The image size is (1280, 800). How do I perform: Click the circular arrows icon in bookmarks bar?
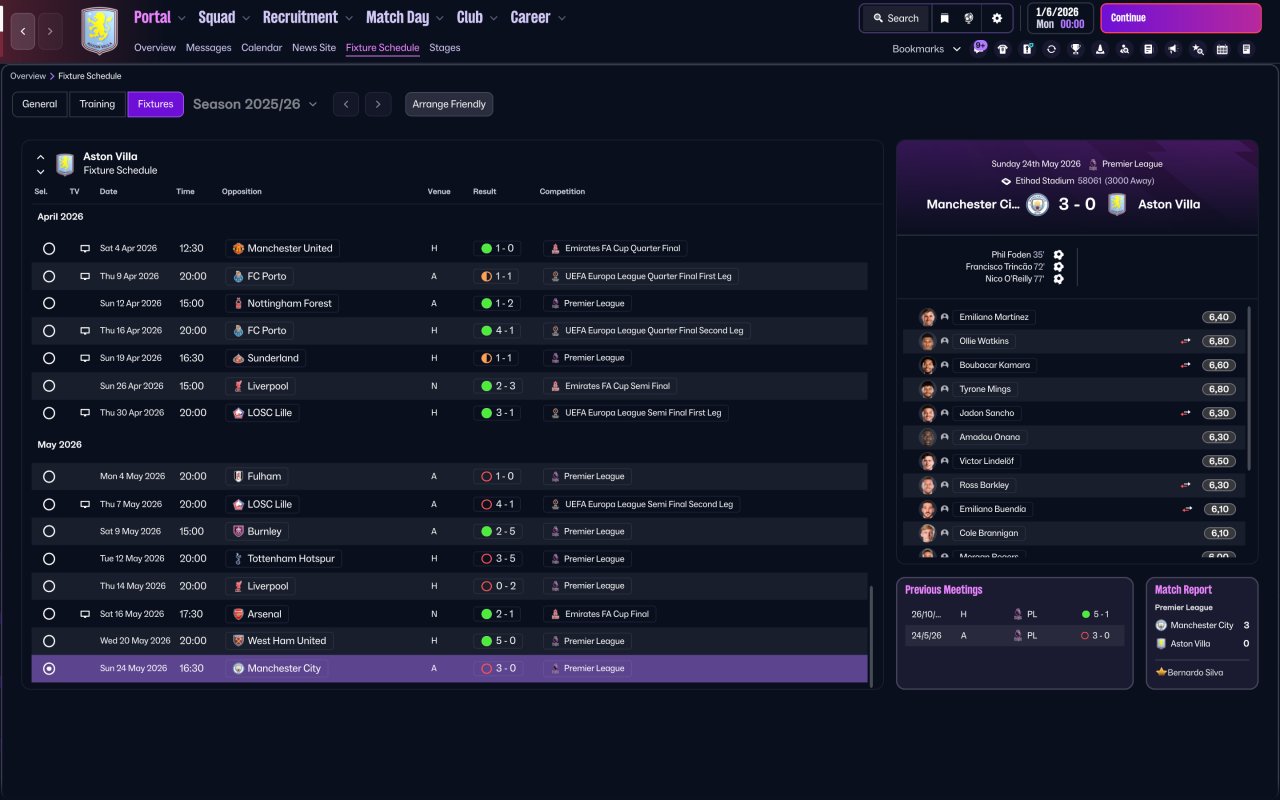coord(1051,49)
